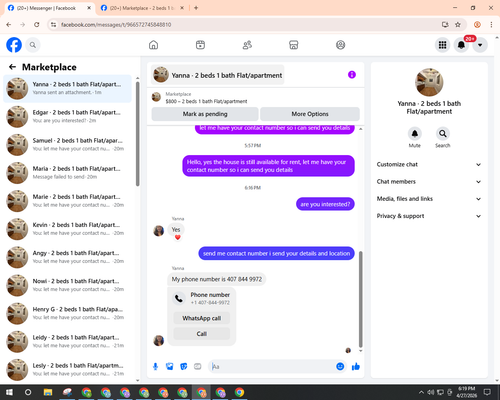Viewport: 500px width, 400px height.
Task: Open Henry G conversation
Action: (x=67, y=313)
